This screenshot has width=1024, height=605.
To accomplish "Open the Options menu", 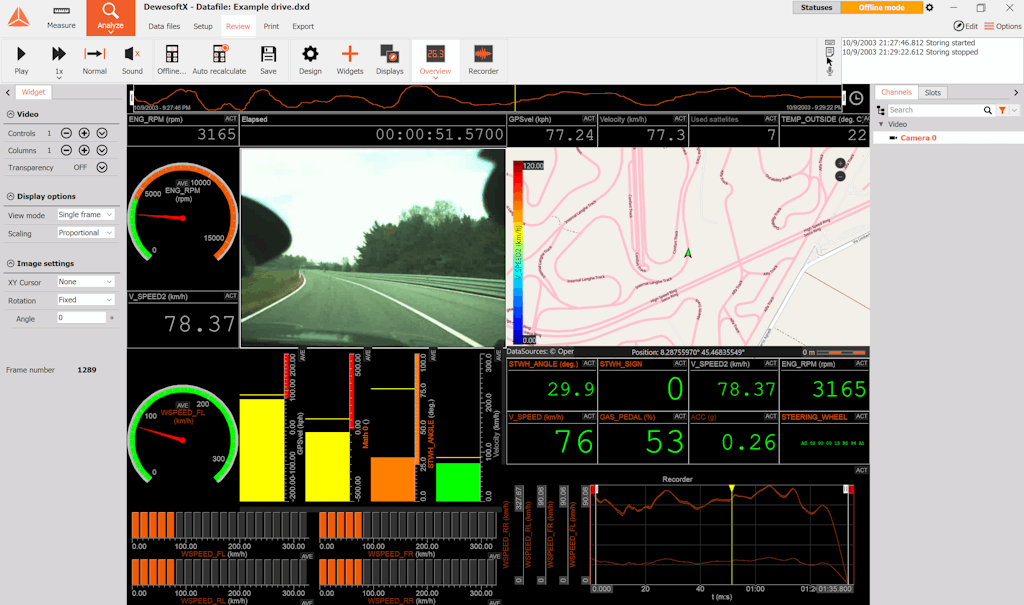I will click(1003, 26).
